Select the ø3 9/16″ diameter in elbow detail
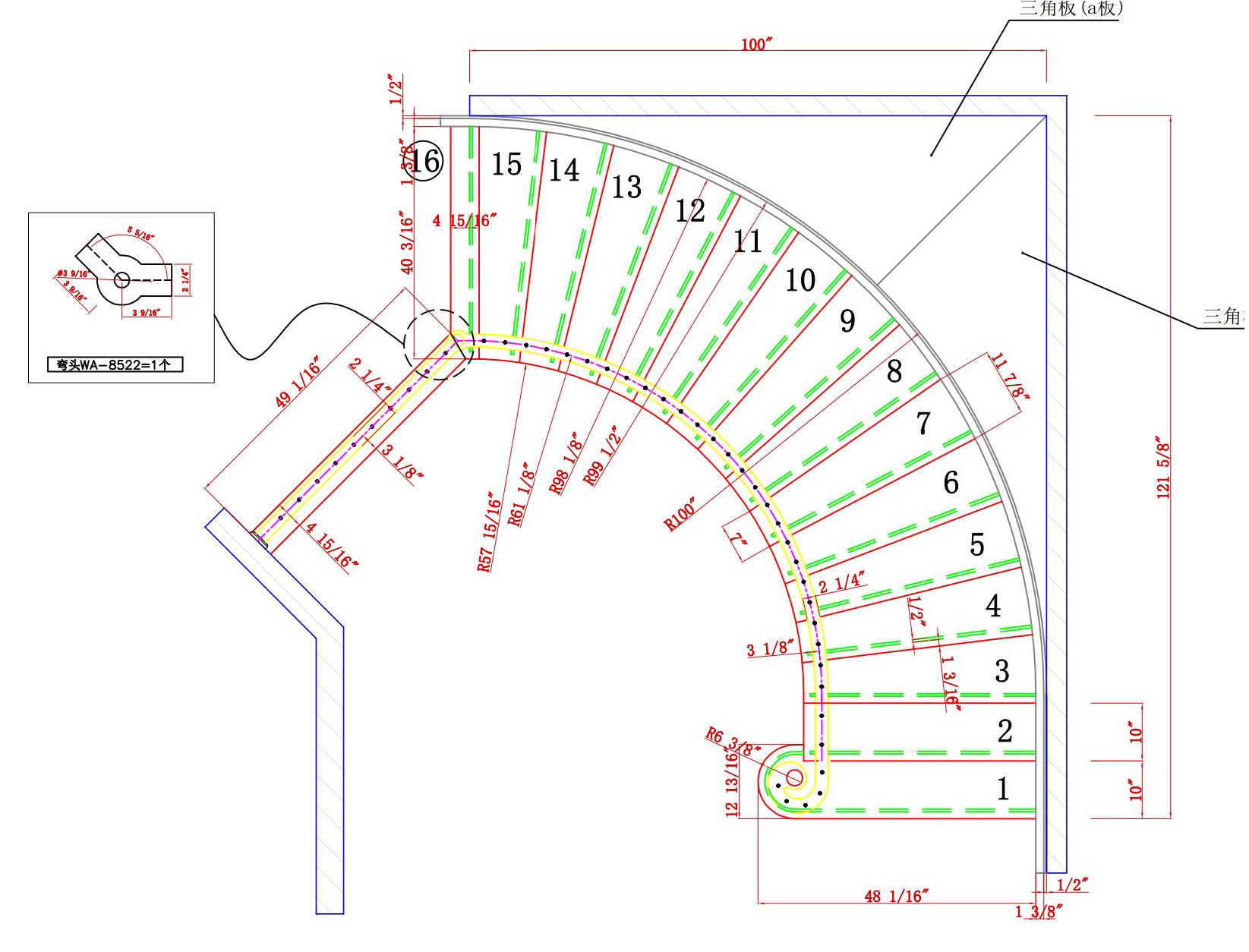The image size is (1249, 952). click(73, 273)
